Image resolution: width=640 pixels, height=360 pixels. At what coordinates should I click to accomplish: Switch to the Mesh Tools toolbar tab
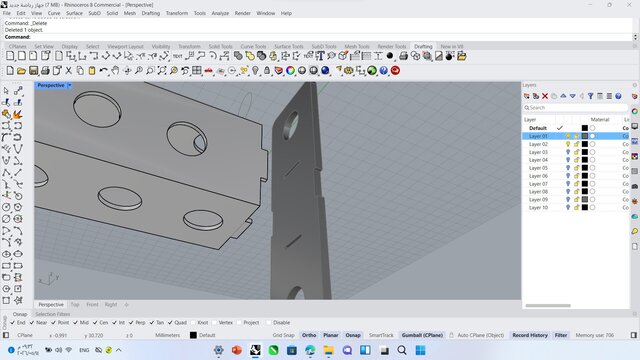click(x=357, y=47)
